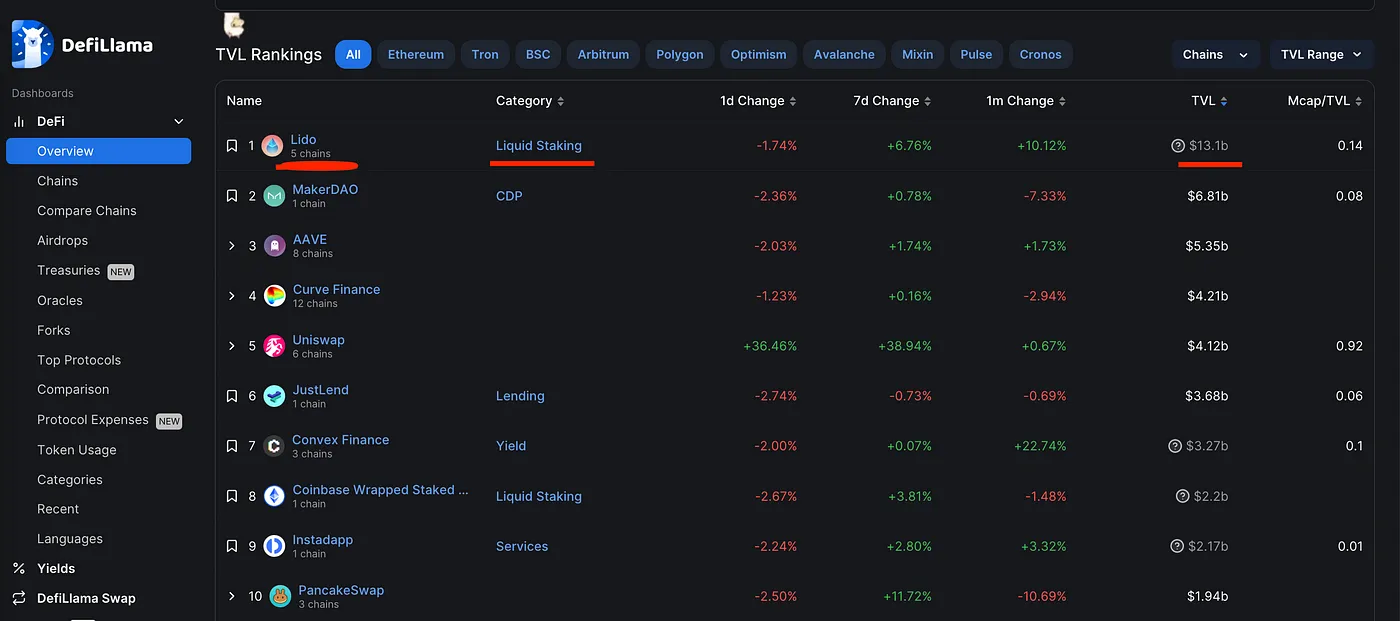This screenshot has height=621, width=1400.
Task: Open the Liquid Staking category link for Lido
Action: (x=538, y=146)
